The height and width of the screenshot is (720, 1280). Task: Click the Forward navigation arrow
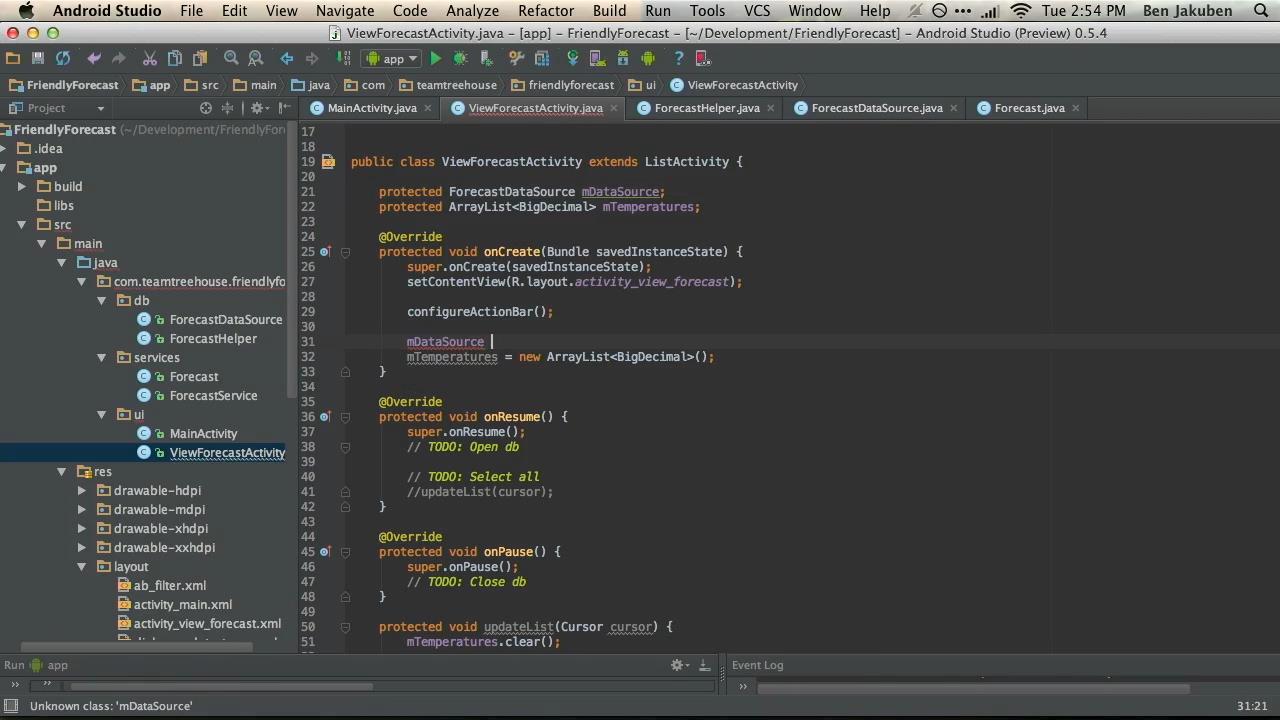[x=312, y=59]
